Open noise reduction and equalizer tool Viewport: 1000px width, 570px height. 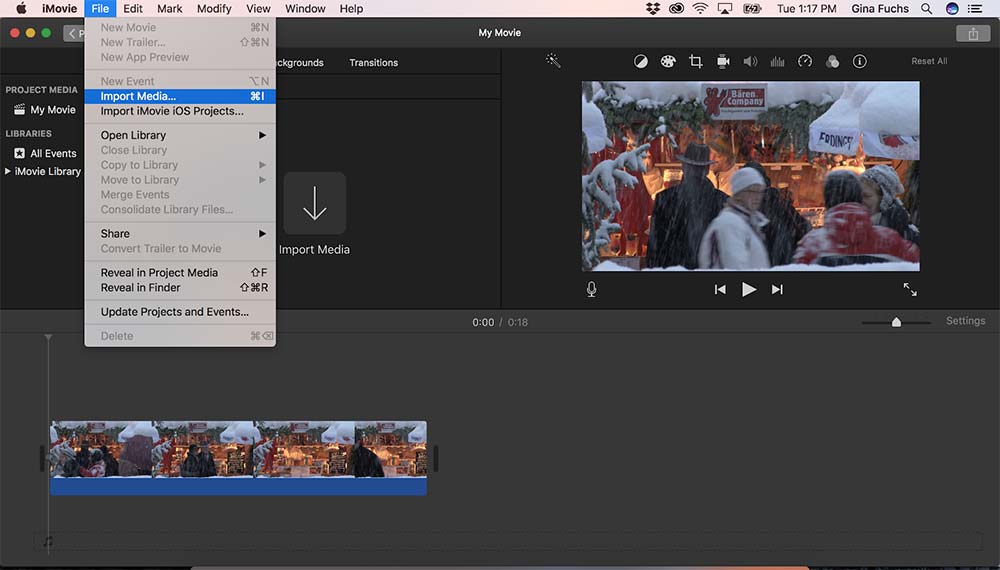[x=777, y=62]
